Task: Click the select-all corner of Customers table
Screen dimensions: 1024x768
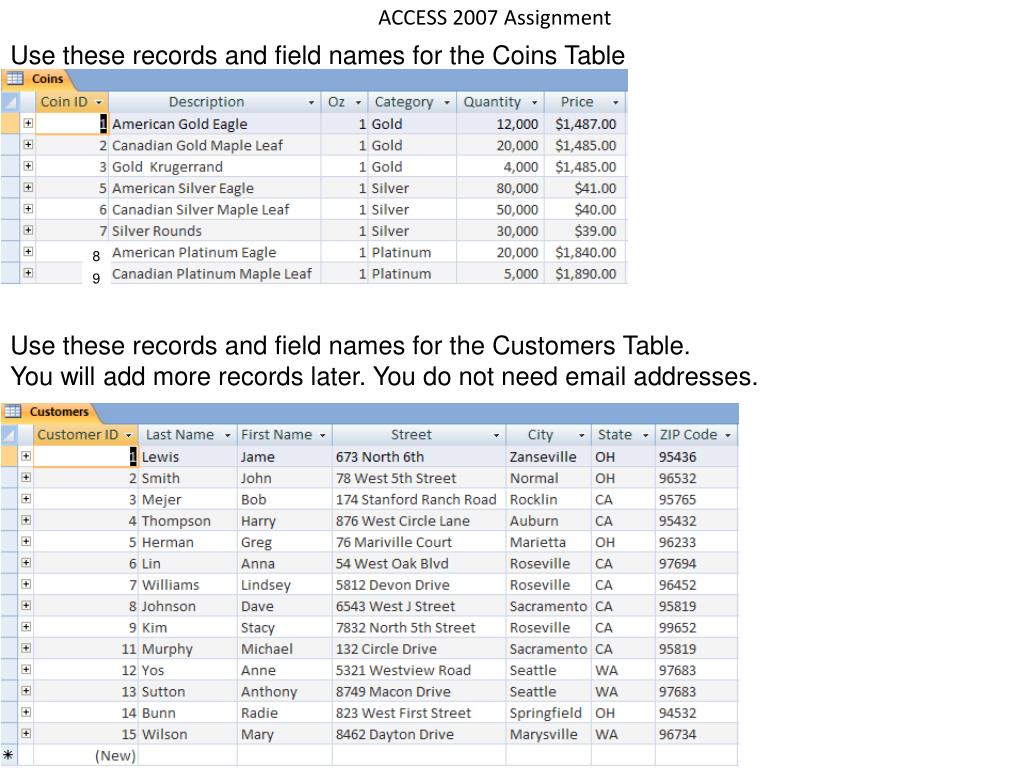Action: click(x=9, y=435)
